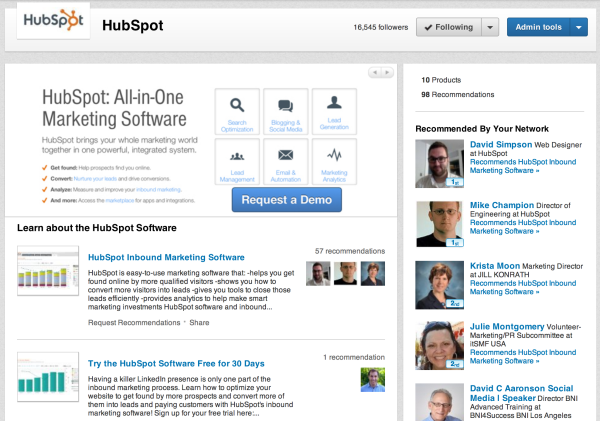The image size is (600, 421).
Task: Click the Request a Demo button
Action: [287, 200]
